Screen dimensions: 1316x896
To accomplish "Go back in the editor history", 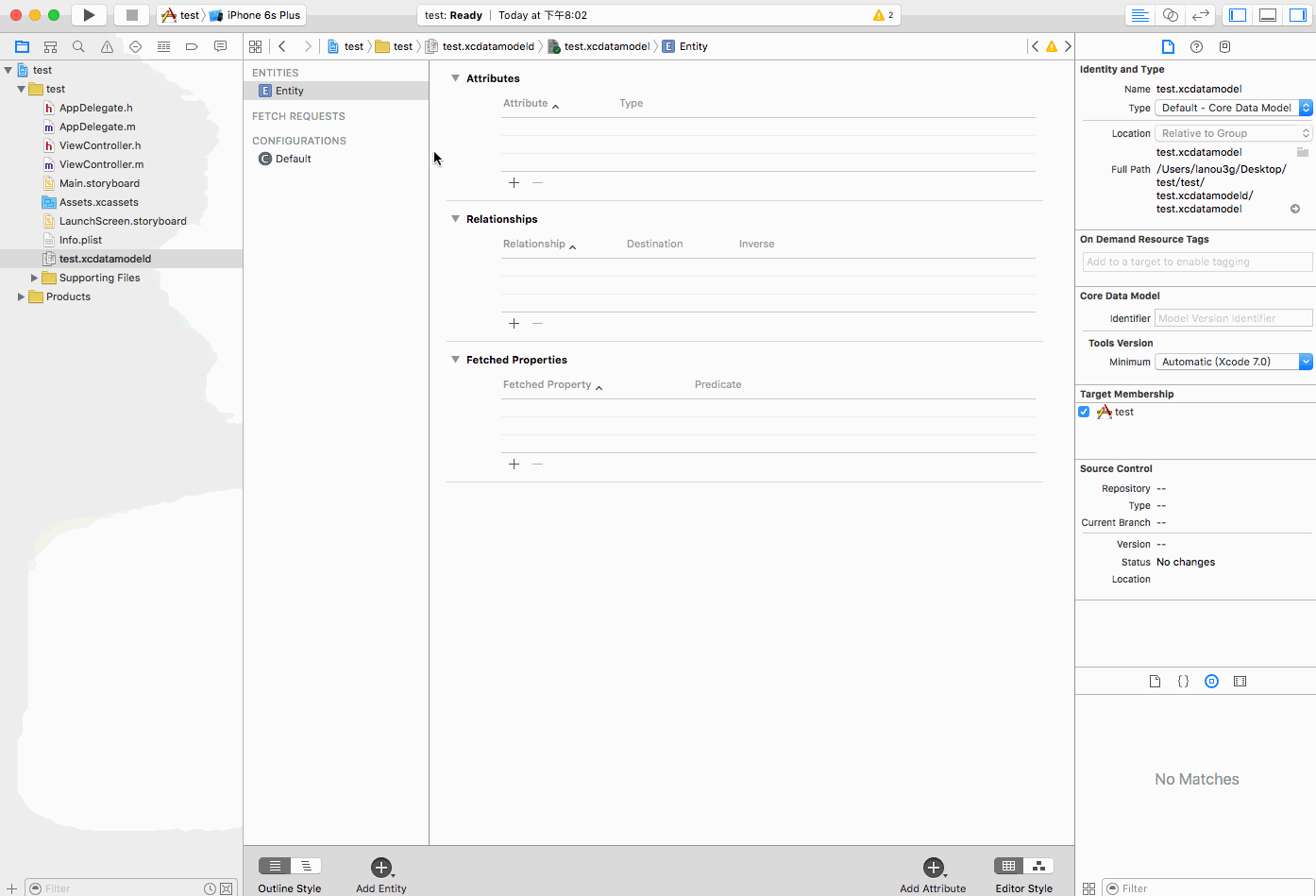I will click(x=282, y=46).
